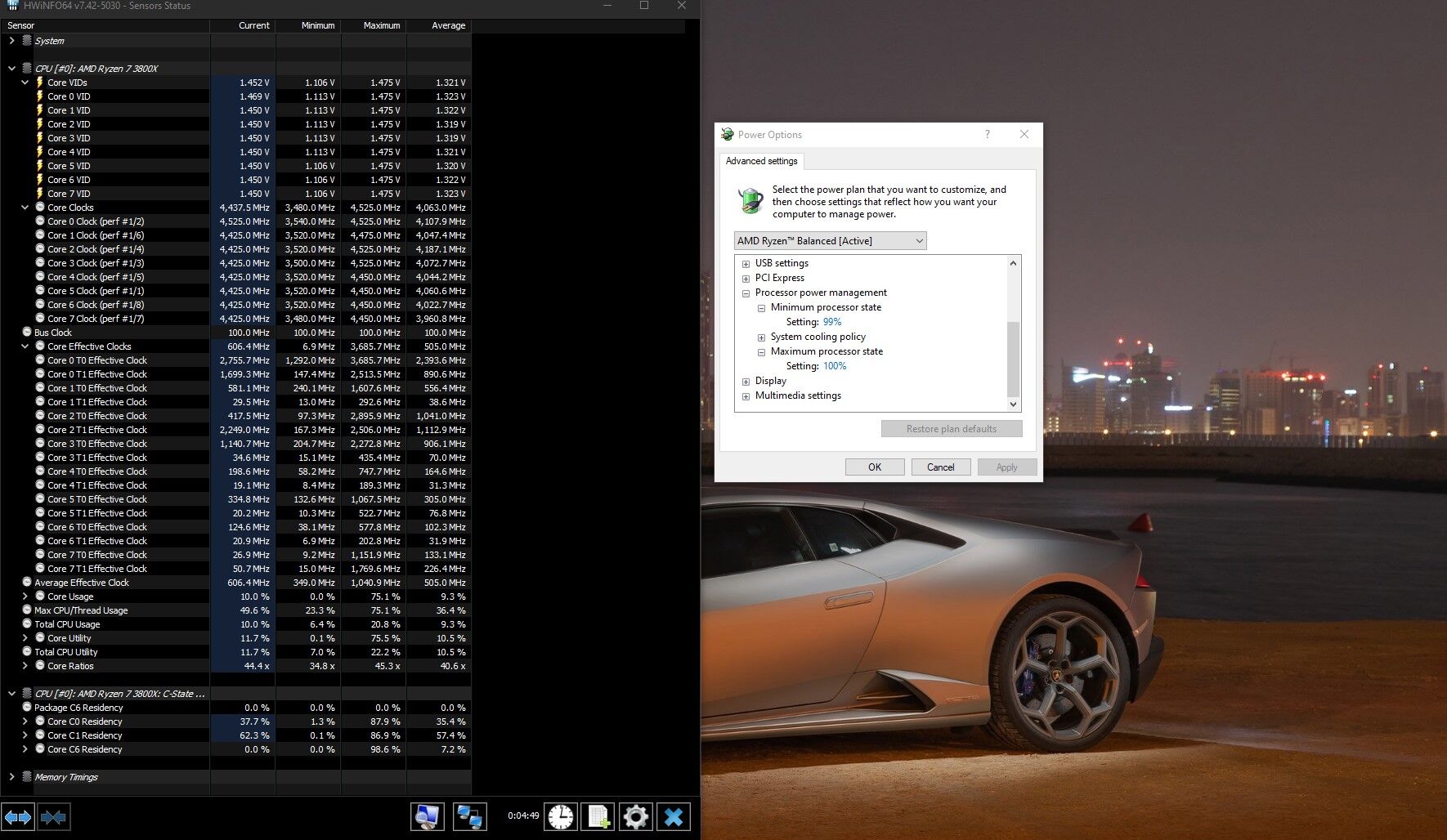Click the Average column header
Image resolution: width=1447 pixels, height=840 pixels.
point(439,25)
